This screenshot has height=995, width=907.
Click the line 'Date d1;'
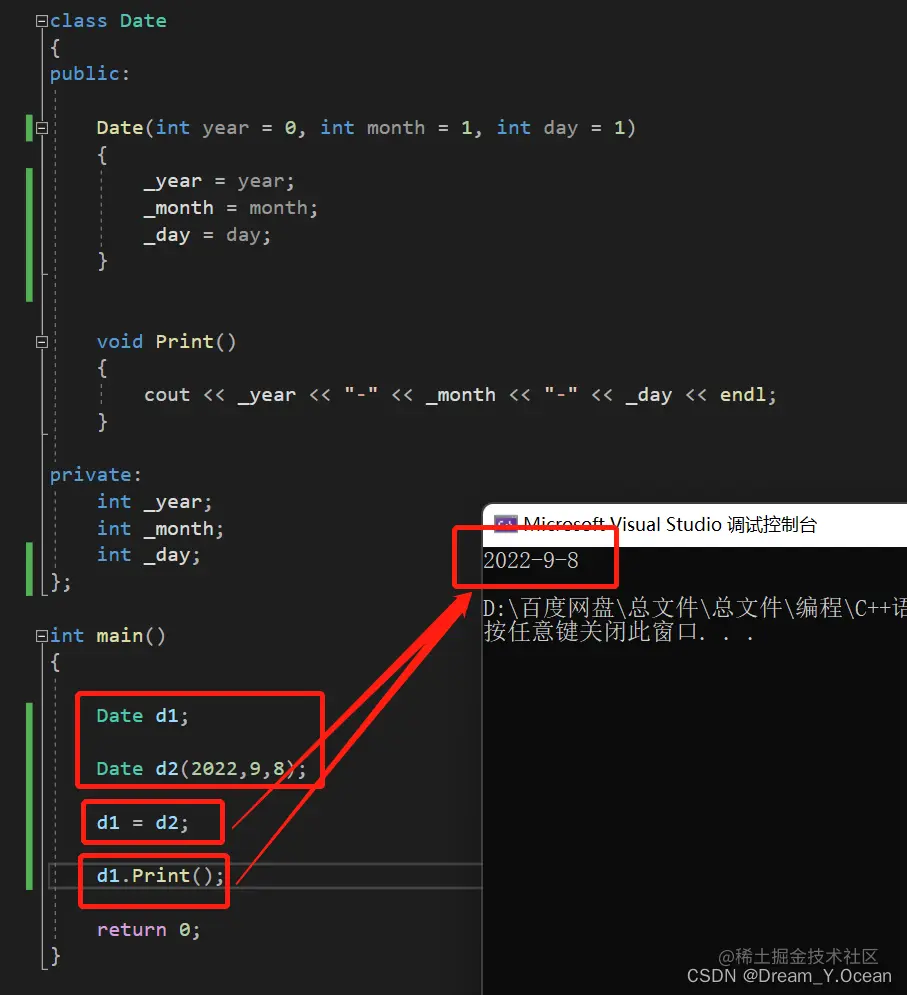(x=142, y=716)
